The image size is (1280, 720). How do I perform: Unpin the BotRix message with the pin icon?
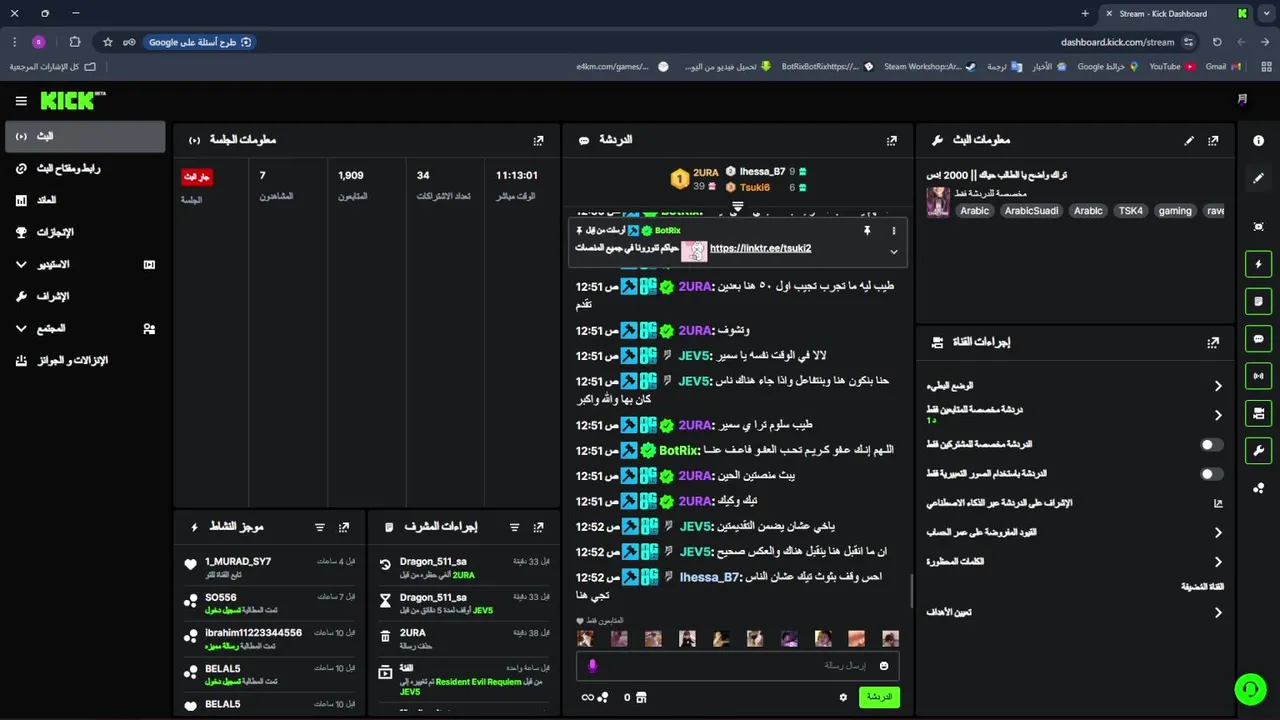click(867, 230)
